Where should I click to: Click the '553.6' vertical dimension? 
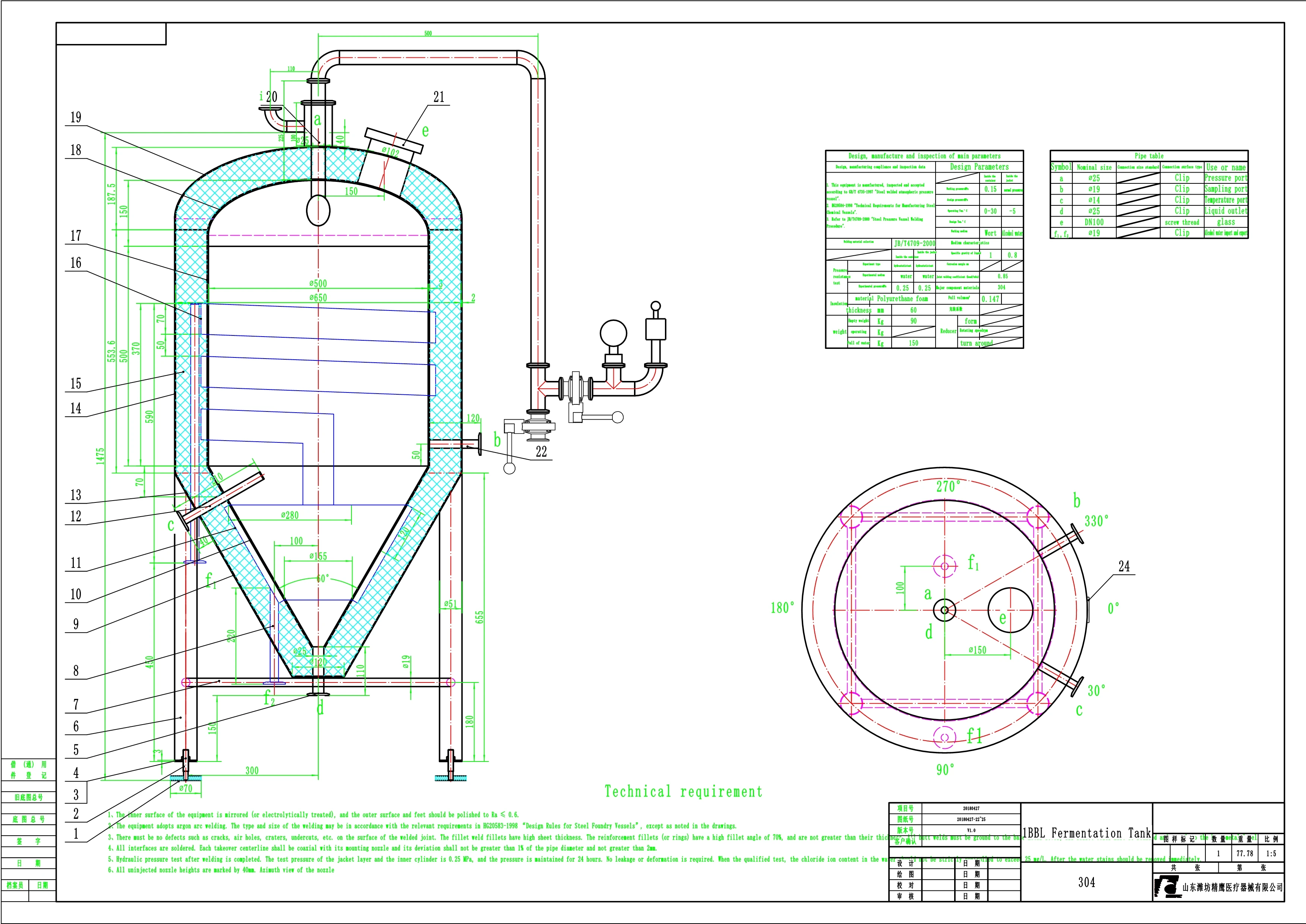click(x=111, y=351)
